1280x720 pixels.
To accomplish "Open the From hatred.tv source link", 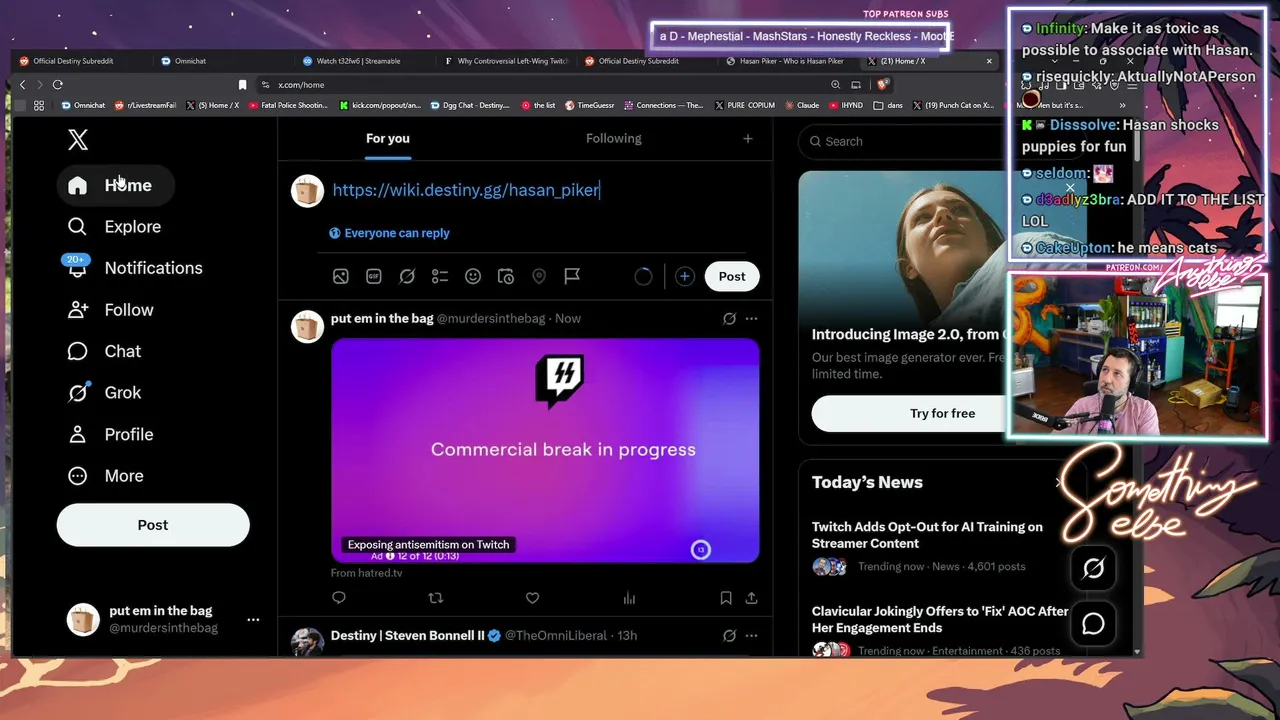I will click(366, 573).
